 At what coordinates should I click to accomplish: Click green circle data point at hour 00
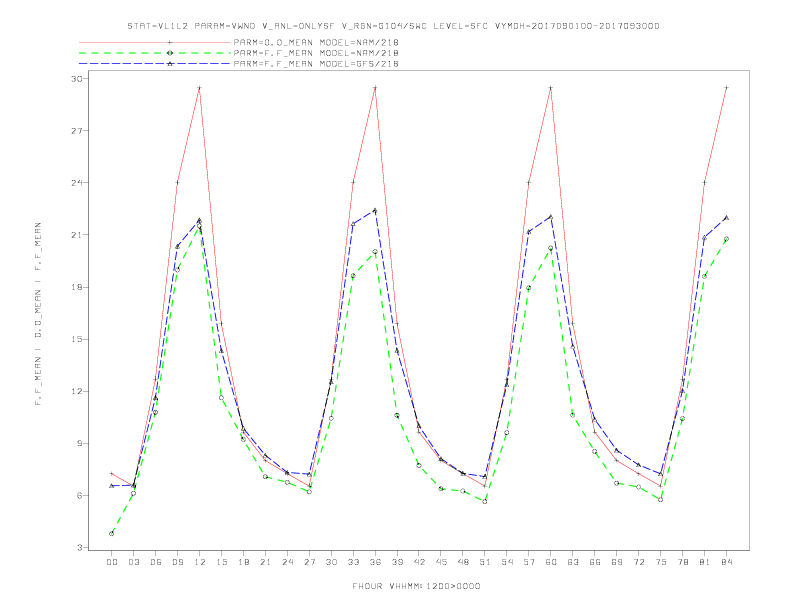point(112,534)
